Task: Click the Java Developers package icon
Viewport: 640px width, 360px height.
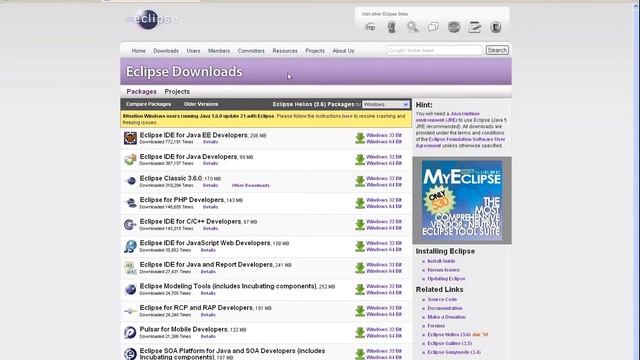Action: point(130,160)
